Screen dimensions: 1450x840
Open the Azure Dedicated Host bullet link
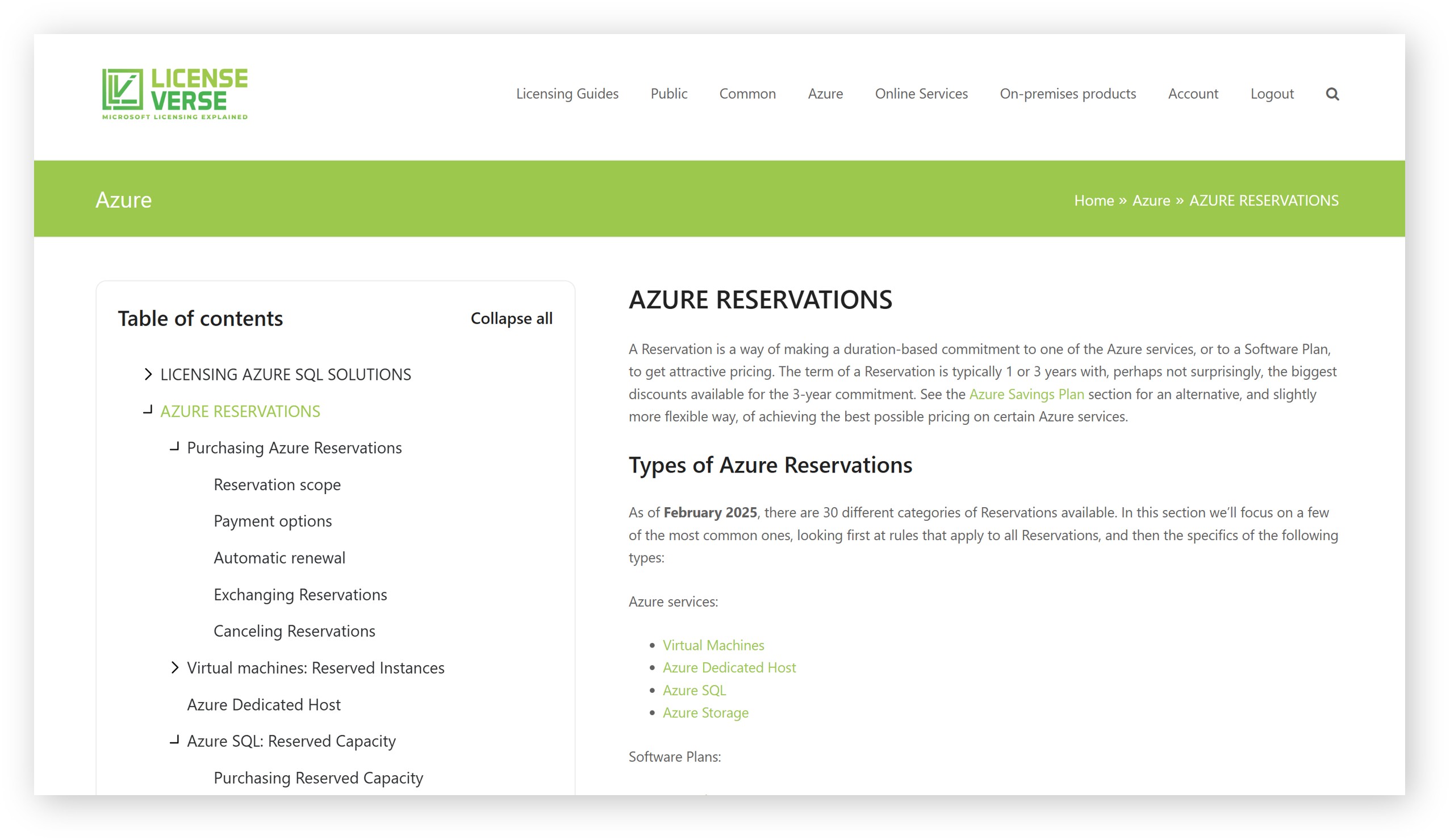click(x=729, y=667)
